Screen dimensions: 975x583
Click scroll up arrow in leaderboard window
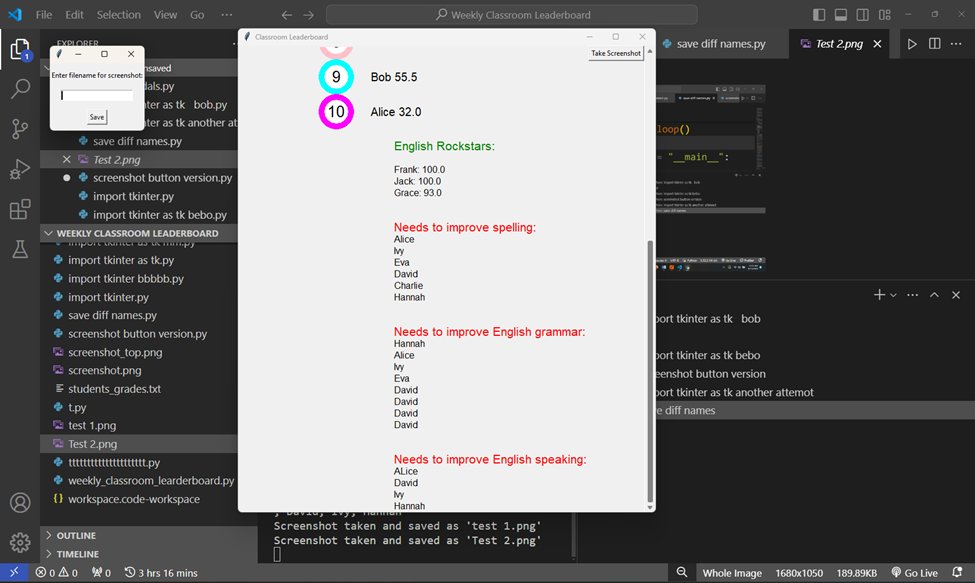click(x=650, y=52)
